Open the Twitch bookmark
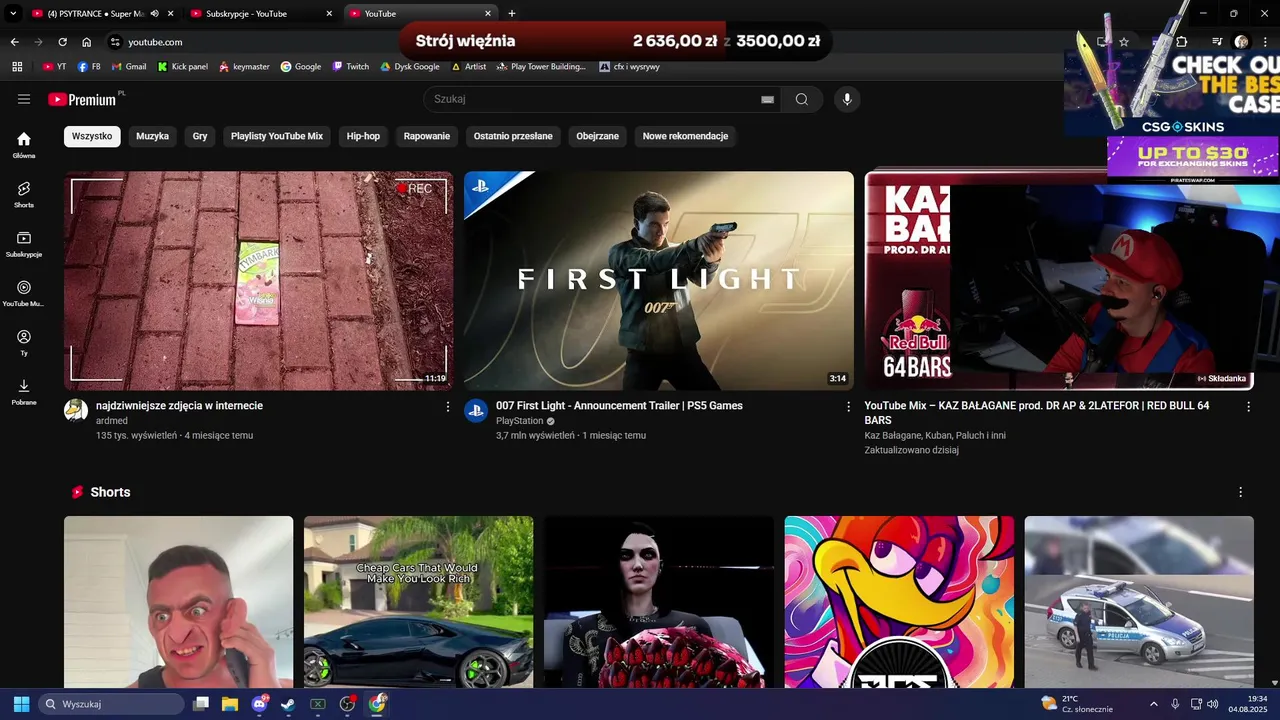This screenshot has width=1280, height=720. [x=351, y=67]
